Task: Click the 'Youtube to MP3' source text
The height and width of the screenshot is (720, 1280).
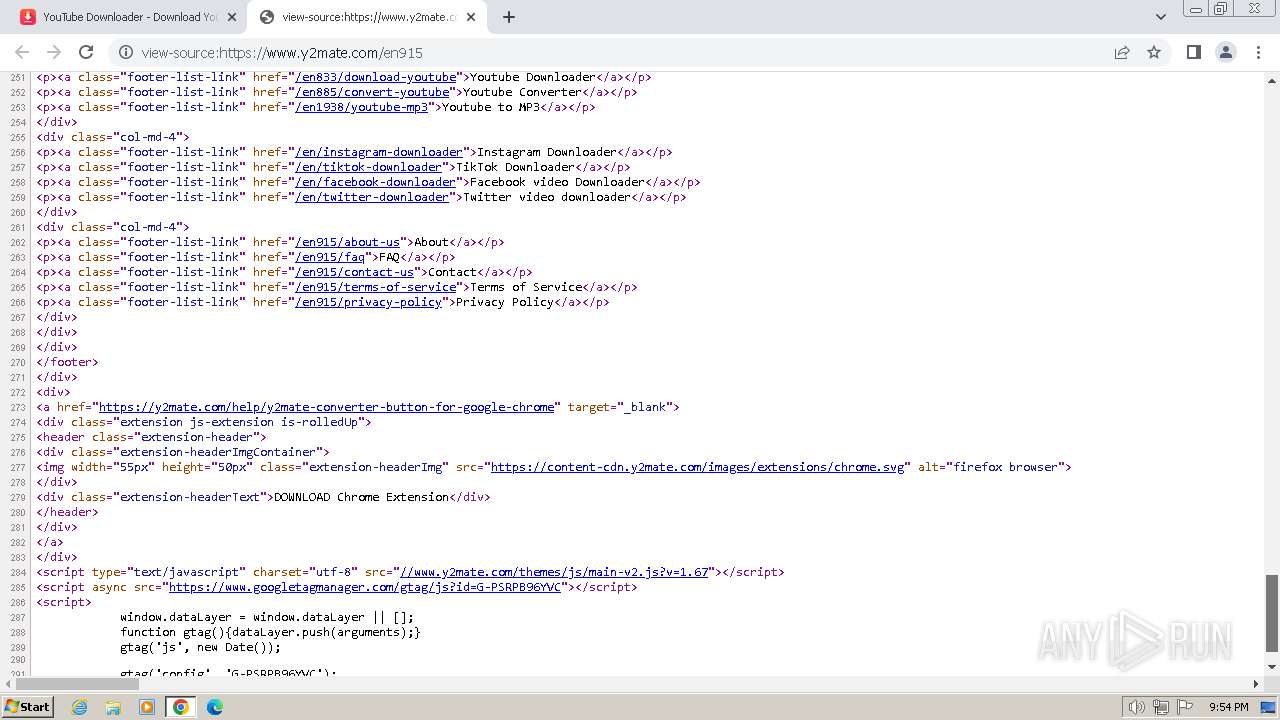Action: pyautogui.click(x=491, y=107)
